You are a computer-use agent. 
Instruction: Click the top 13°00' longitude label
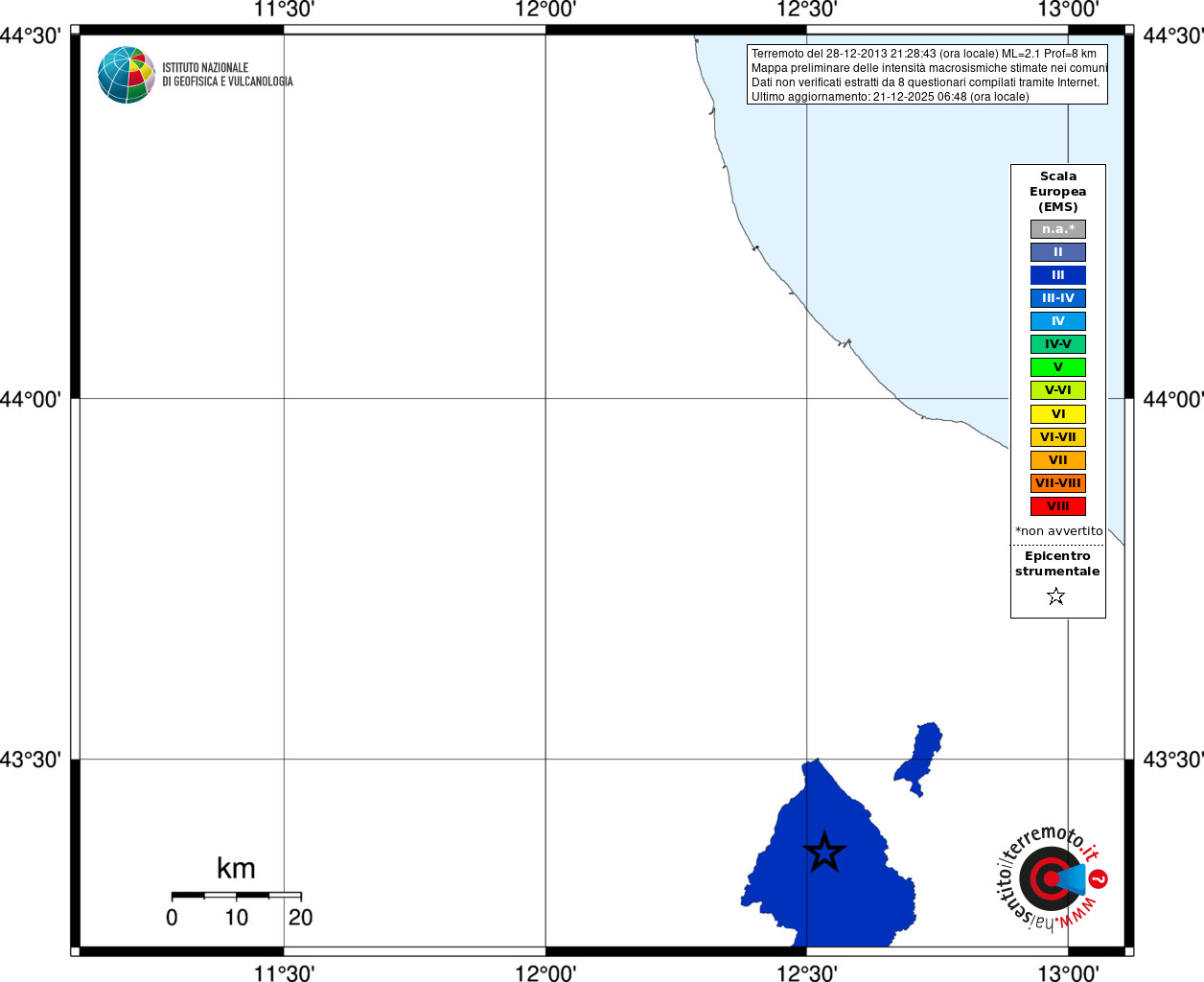point(1069,10)
